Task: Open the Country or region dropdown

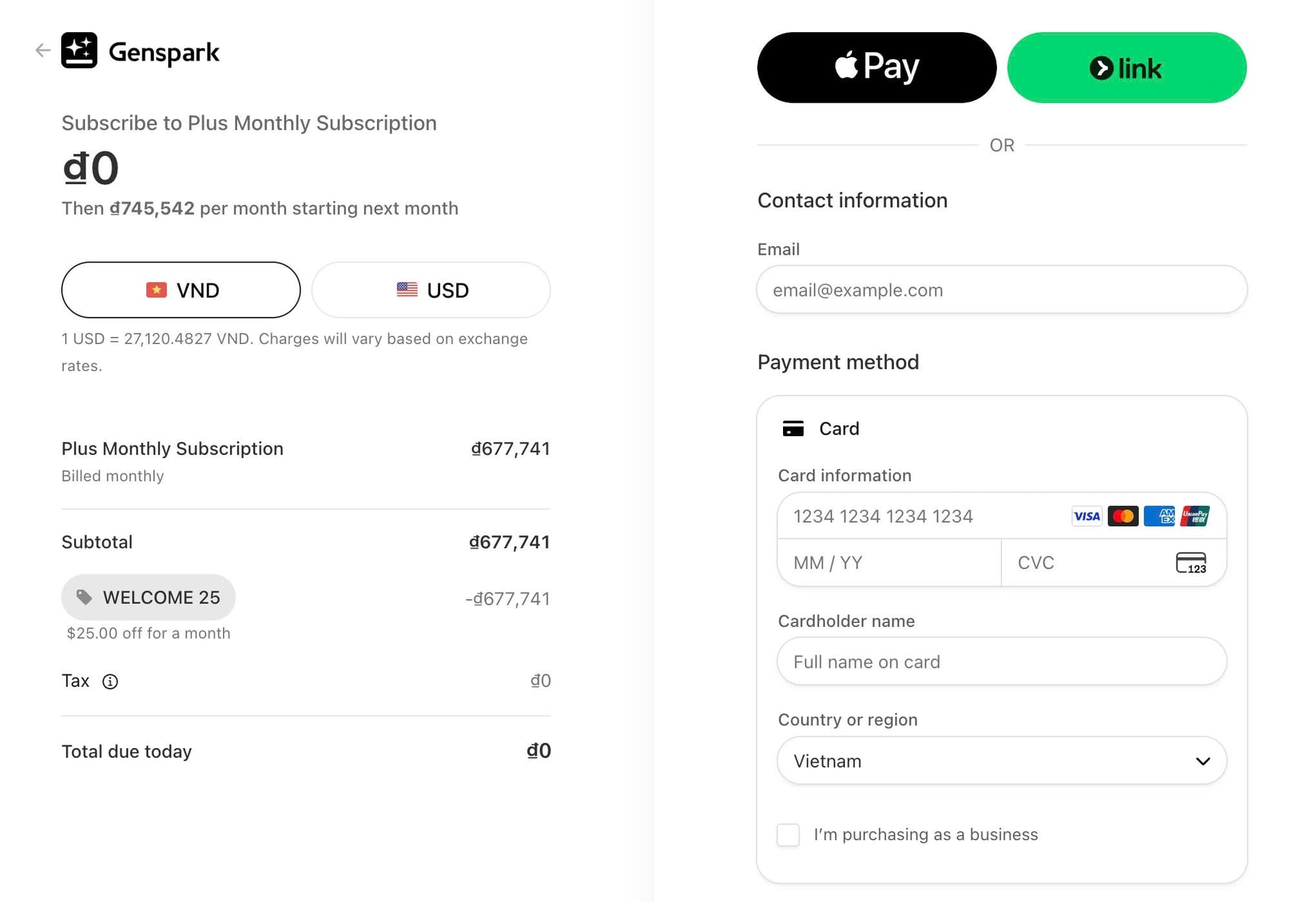Action: [x=1001, y=761]
